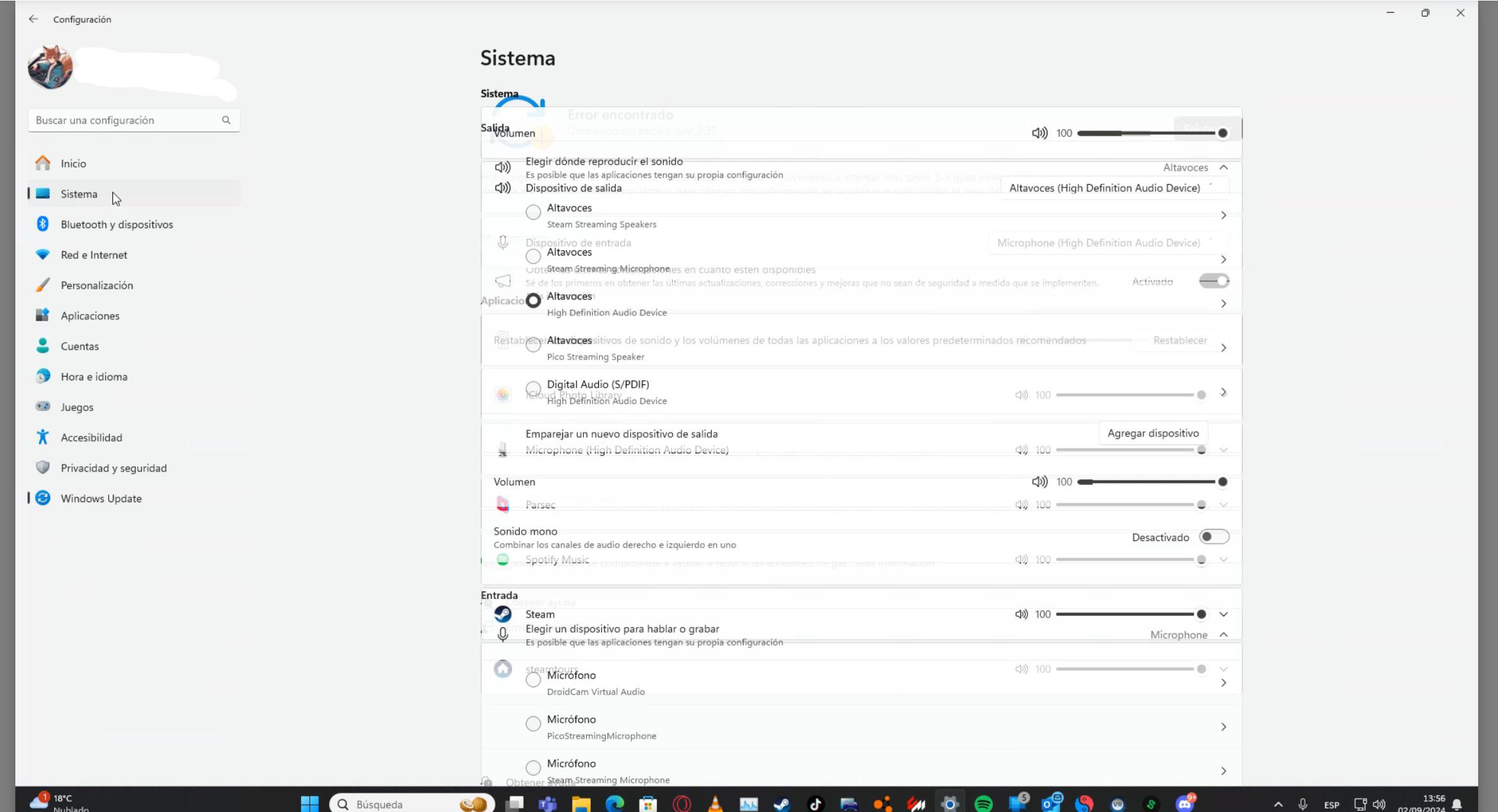
Task: Open the Juegos controller icon
Action: pos(43,407)
